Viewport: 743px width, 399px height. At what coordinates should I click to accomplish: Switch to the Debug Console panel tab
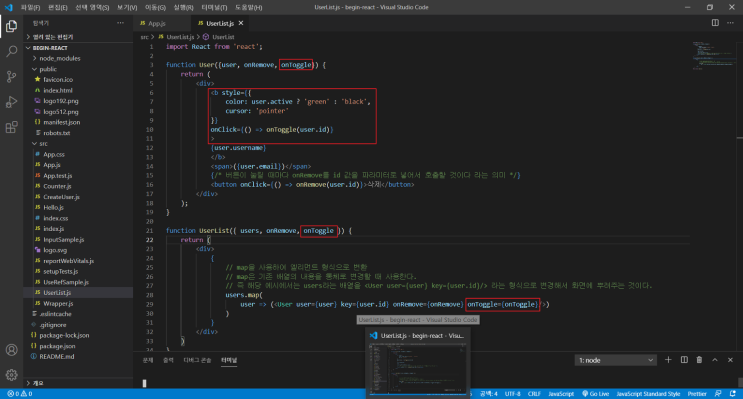coord(197,360)
